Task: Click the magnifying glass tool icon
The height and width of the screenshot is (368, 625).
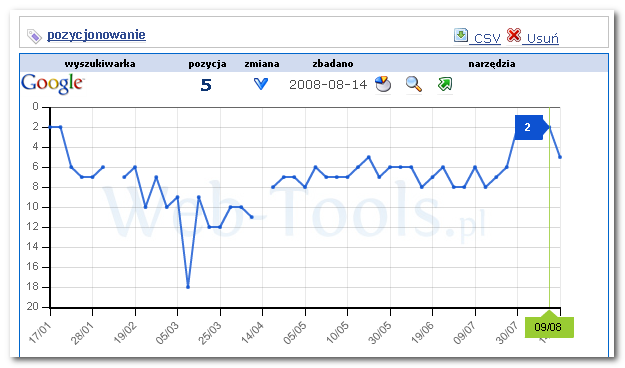Action: [x=414, y=84]
